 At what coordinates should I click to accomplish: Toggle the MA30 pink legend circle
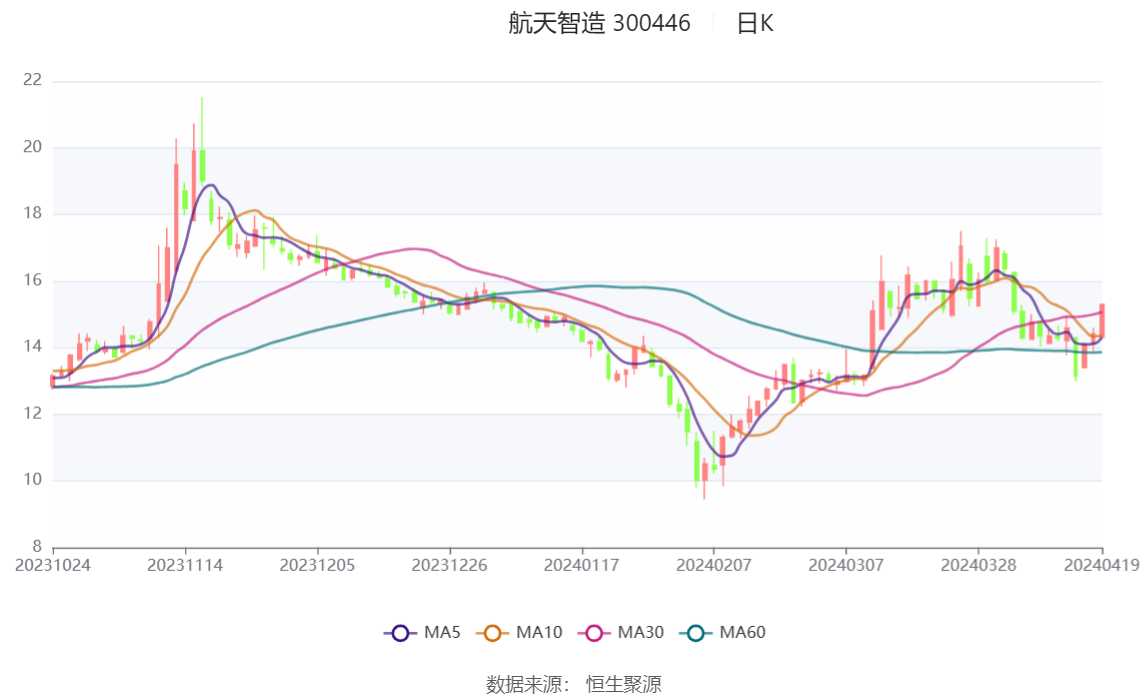coord(594,633)
